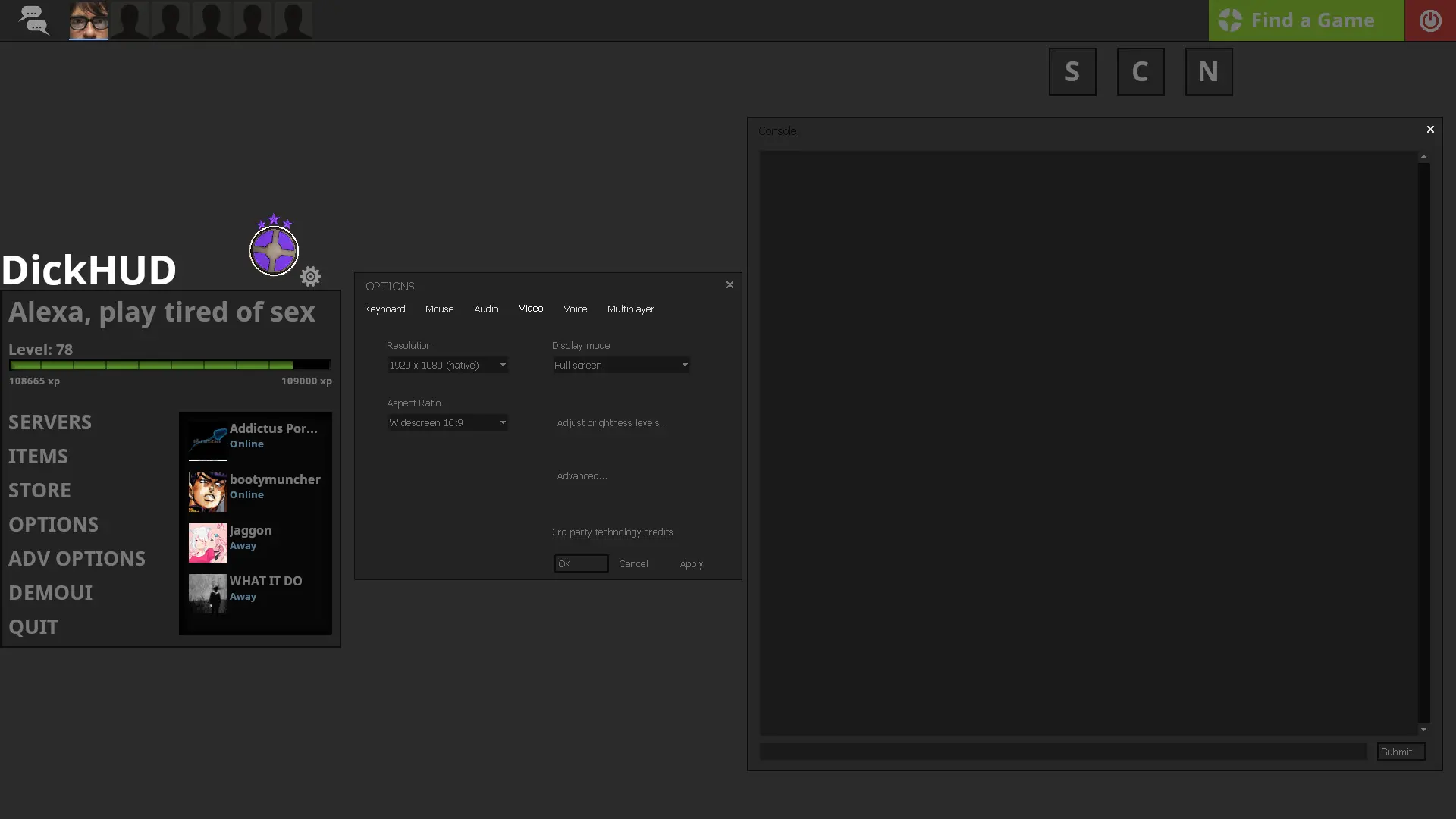
Task: Switch to the Audio tab
Action: click(486, 309)
